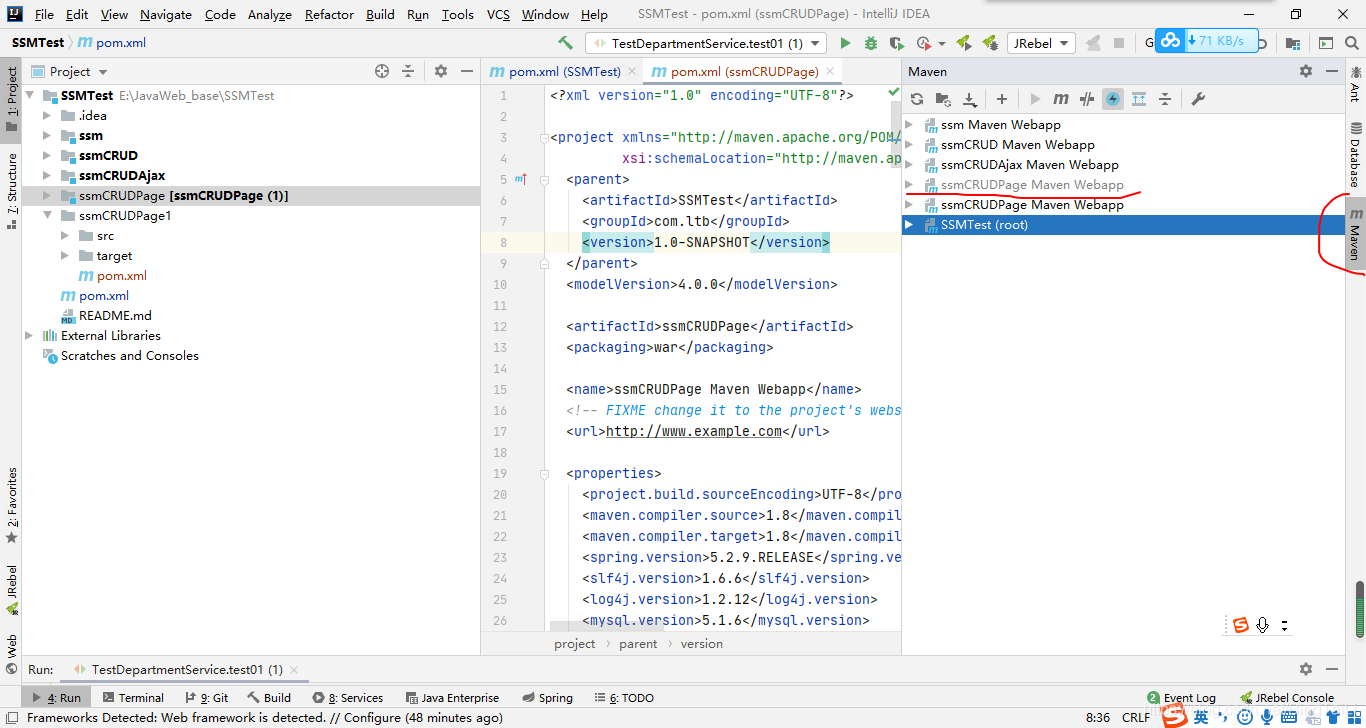The width and height of the screenshot is (1366, 728).
Task: Run TestDepartmentService.test01 with green play icon
Action: (x=845, y=43)
